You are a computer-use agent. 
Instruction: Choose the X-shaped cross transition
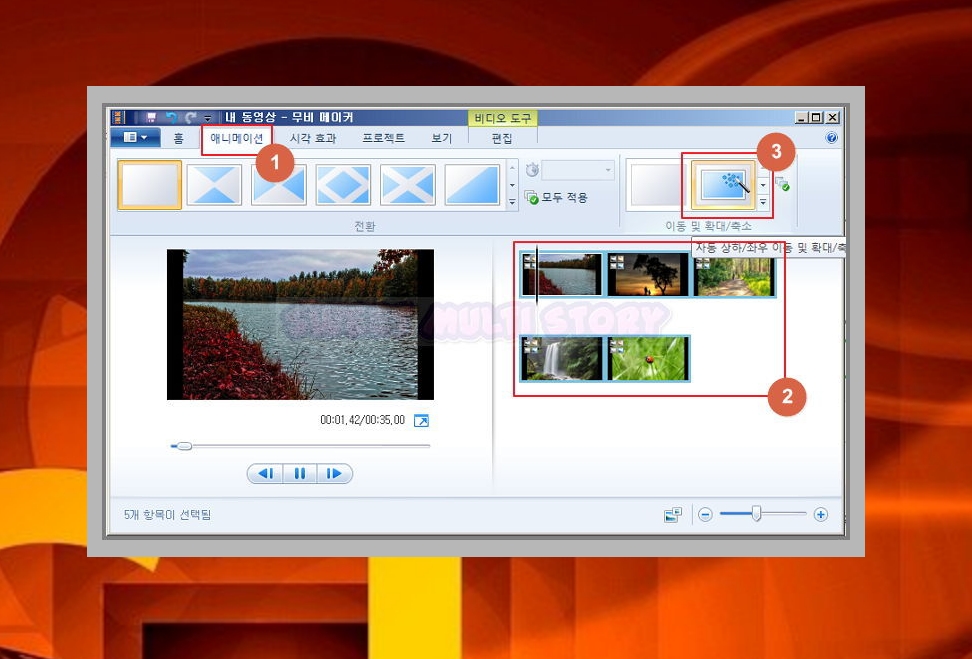407,185
